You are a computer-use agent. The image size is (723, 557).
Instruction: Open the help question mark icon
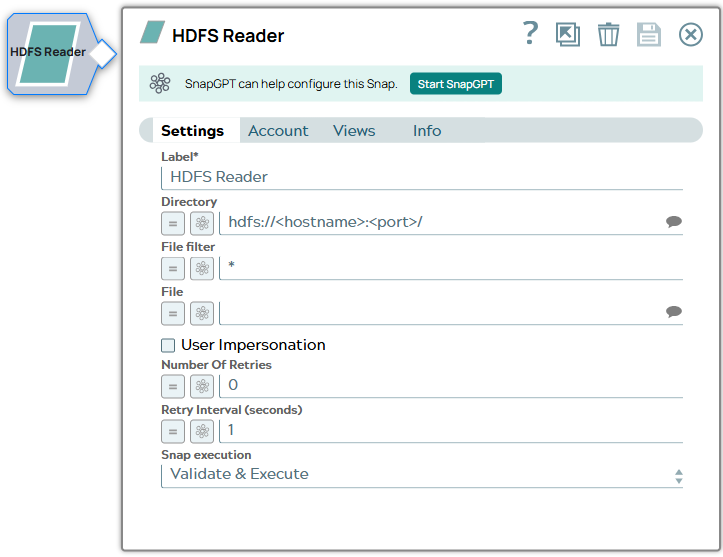click(x=530, y=33)
